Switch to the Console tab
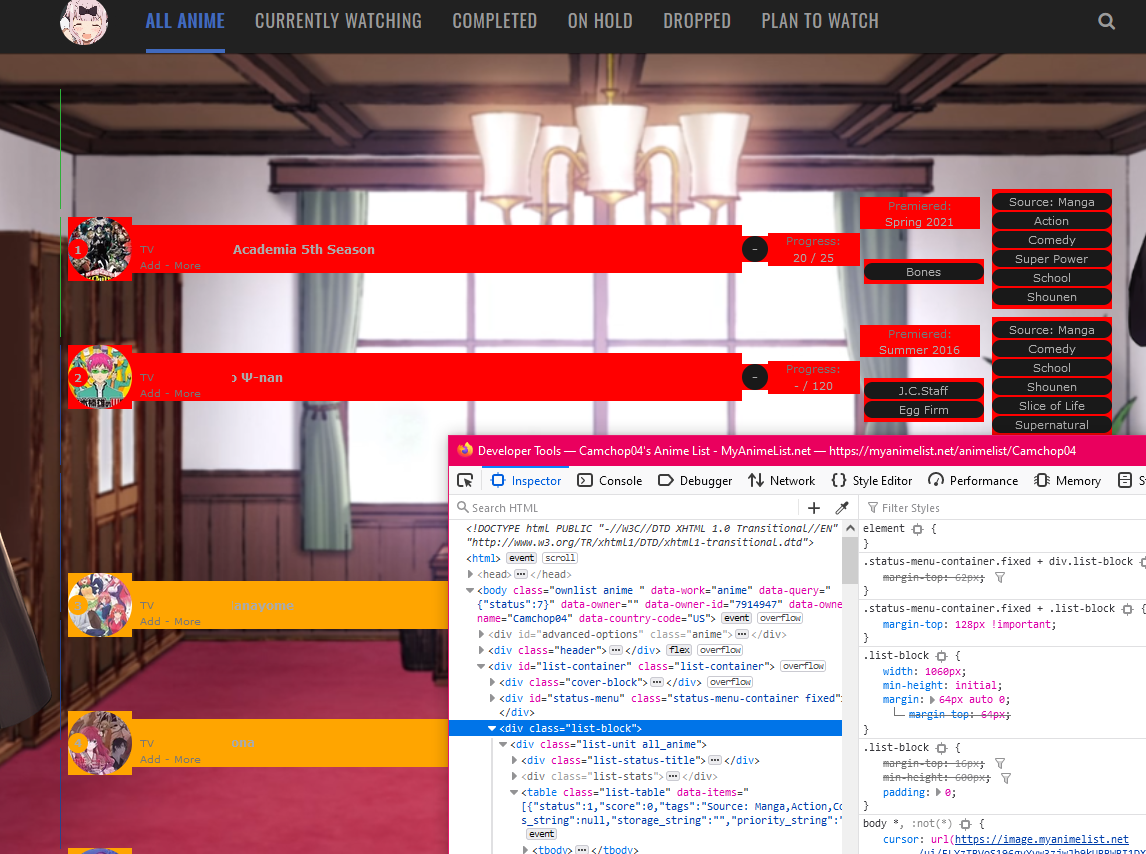The width and height of the screenshot is (1146, 854). tap(610, 481)
